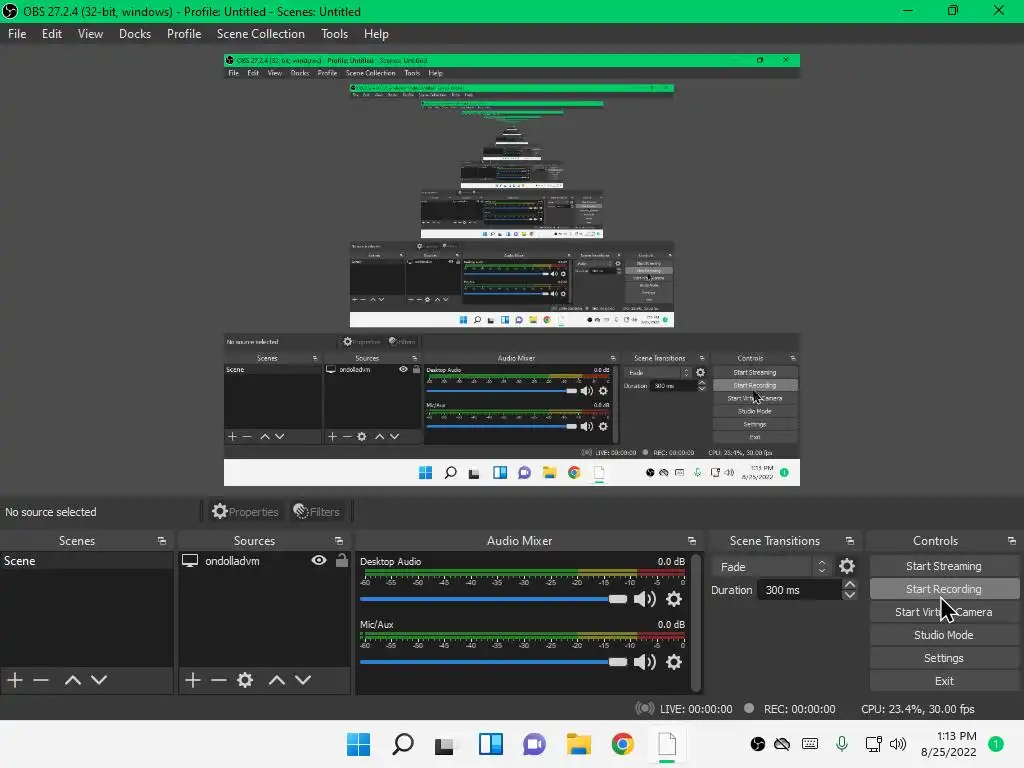Open Scene Transitions properties gear
This screenshot has width=1024, height=768.
[x=847, y=566]
